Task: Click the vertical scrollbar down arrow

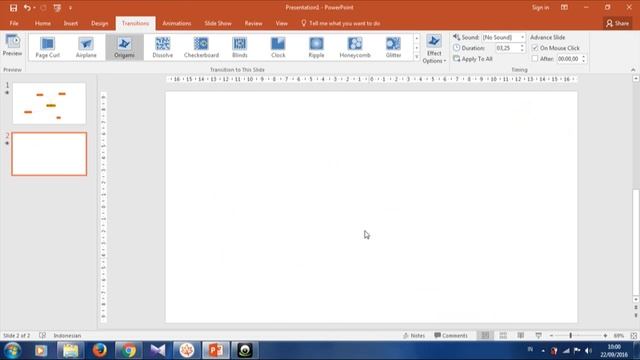Action: (636, 300)
